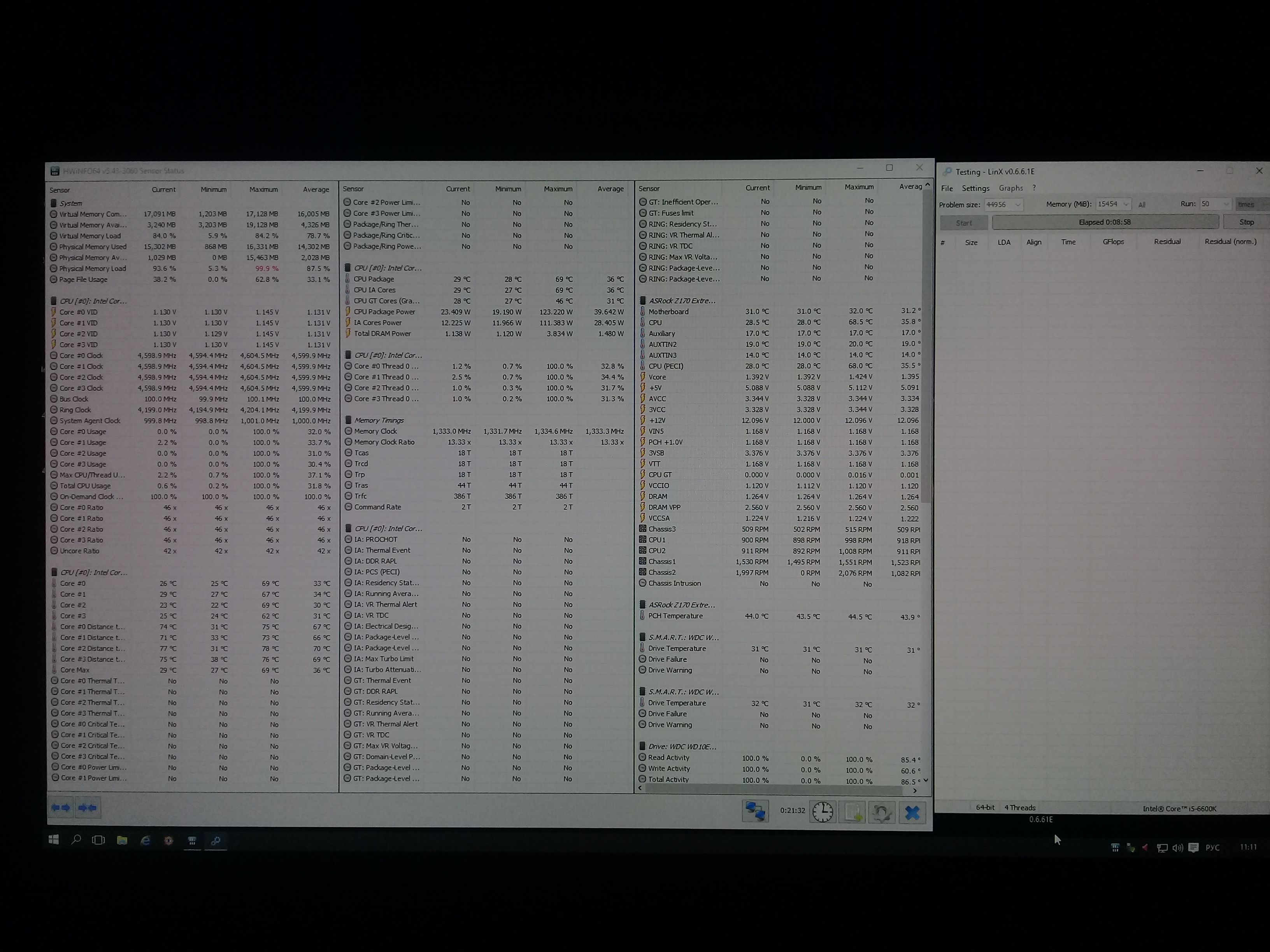This screenshot has height=952, width=1270.
Task: Open the LinX Graphs menu
Action: pyautogui.click(x=1010, y=188)
